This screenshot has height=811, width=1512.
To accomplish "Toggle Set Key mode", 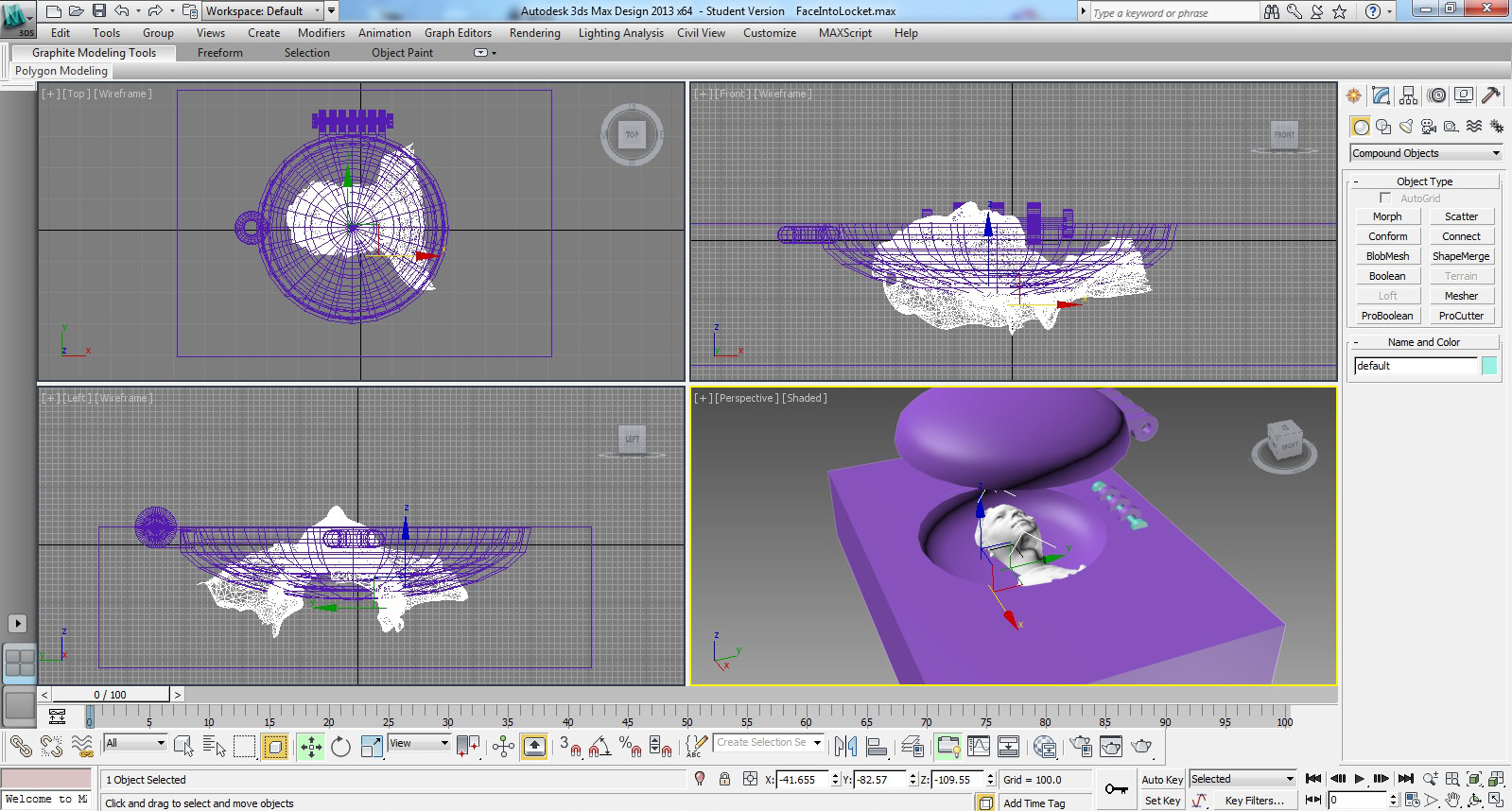I will pos(1162,801).
